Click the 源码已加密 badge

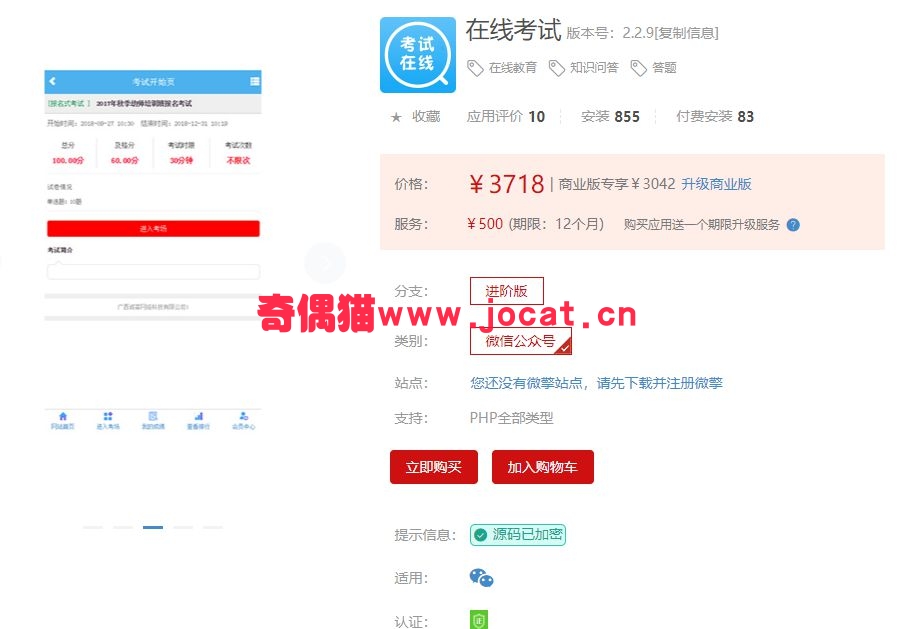(x=518, y=535)
